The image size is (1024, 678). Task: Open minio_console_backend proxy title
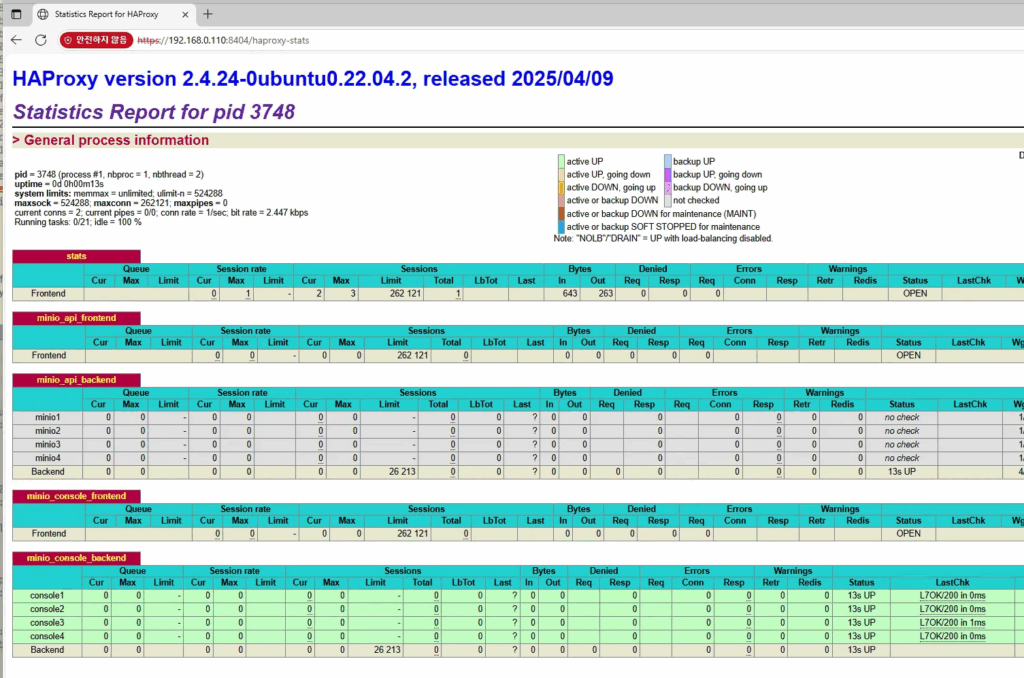(76, 558)
